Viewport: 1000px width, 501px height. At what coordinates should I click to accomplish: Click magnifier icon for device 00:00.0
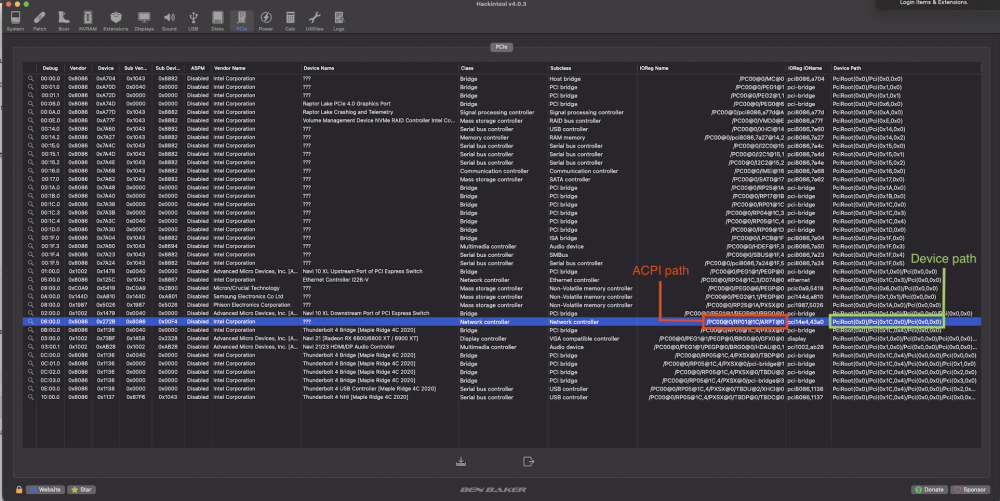click(x=30, y=79)
